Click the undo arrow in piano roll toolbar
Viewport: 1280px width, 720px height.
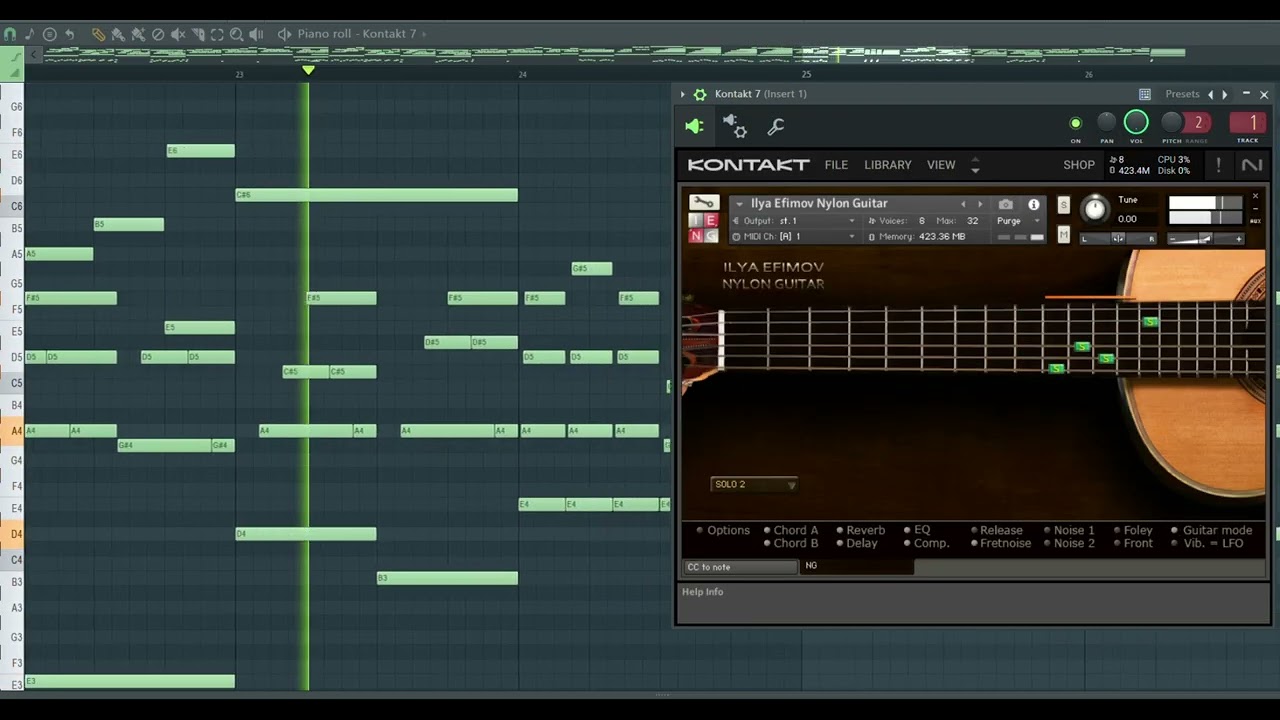(x=70, y=34)
